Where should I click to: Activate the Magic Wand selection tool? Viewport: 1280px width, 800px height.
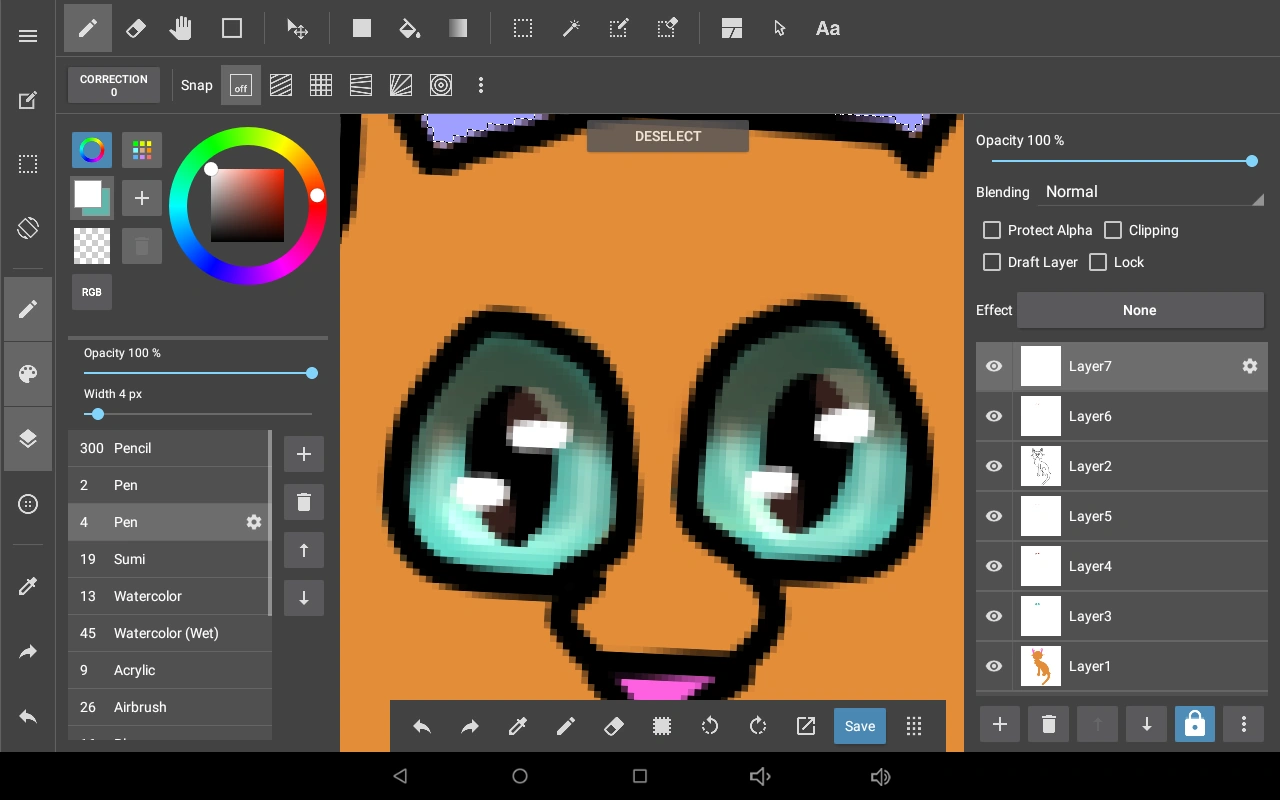[x=571, y=29]
